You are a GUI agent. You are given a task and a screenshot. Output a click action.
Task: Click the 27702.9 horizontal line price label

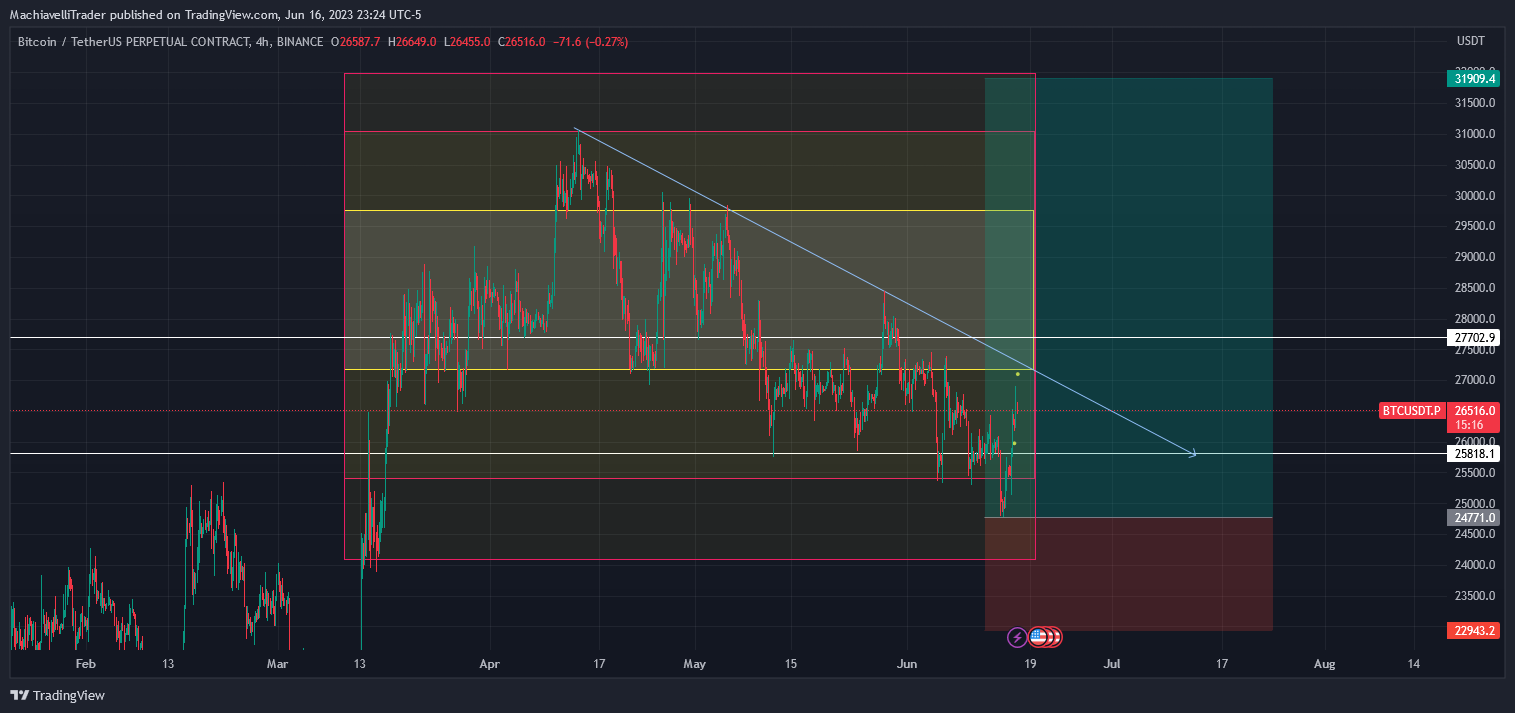(x=1473, y=339)
